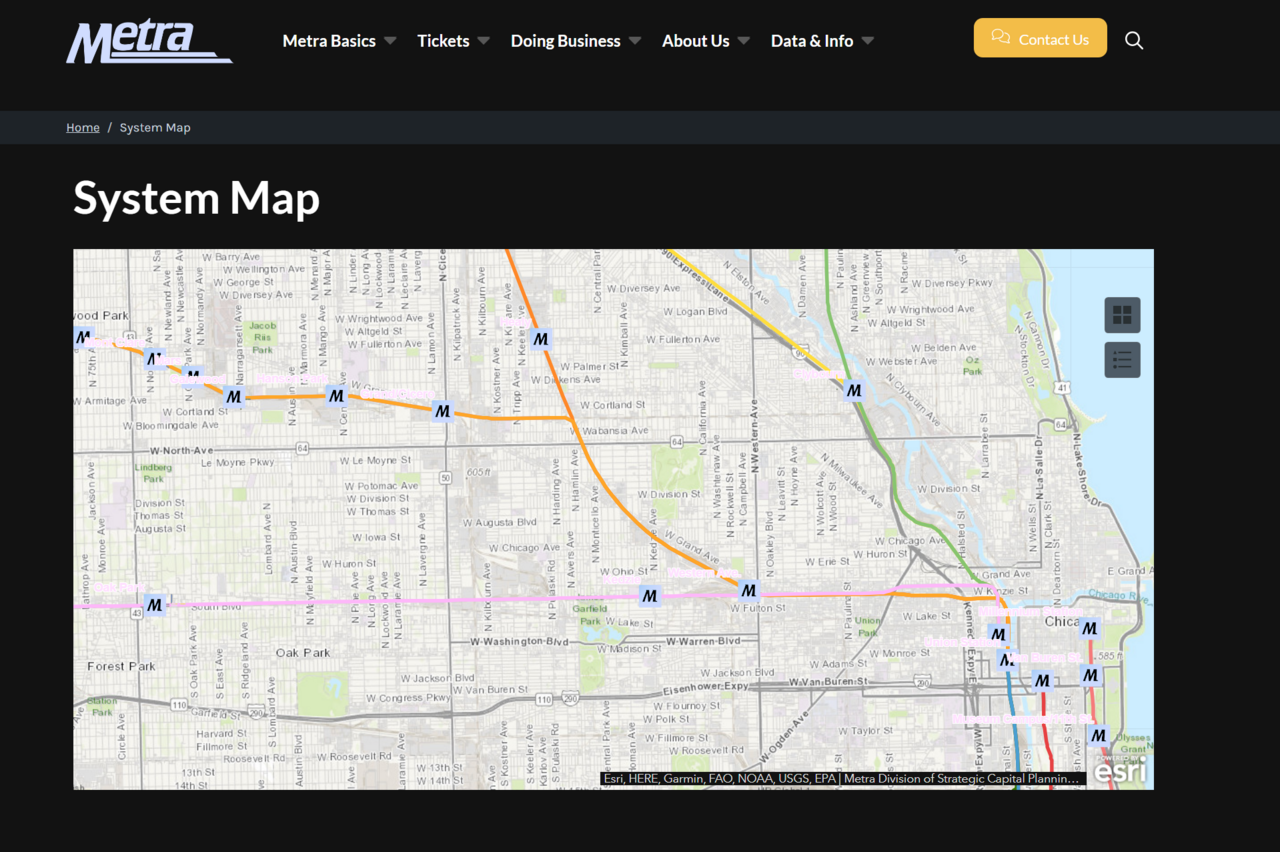Image resolution: width=1280 pixels, height=852 pixels.
Task: Click the Museum Campus/11th St. station marker
Action: pos(1098,735)
